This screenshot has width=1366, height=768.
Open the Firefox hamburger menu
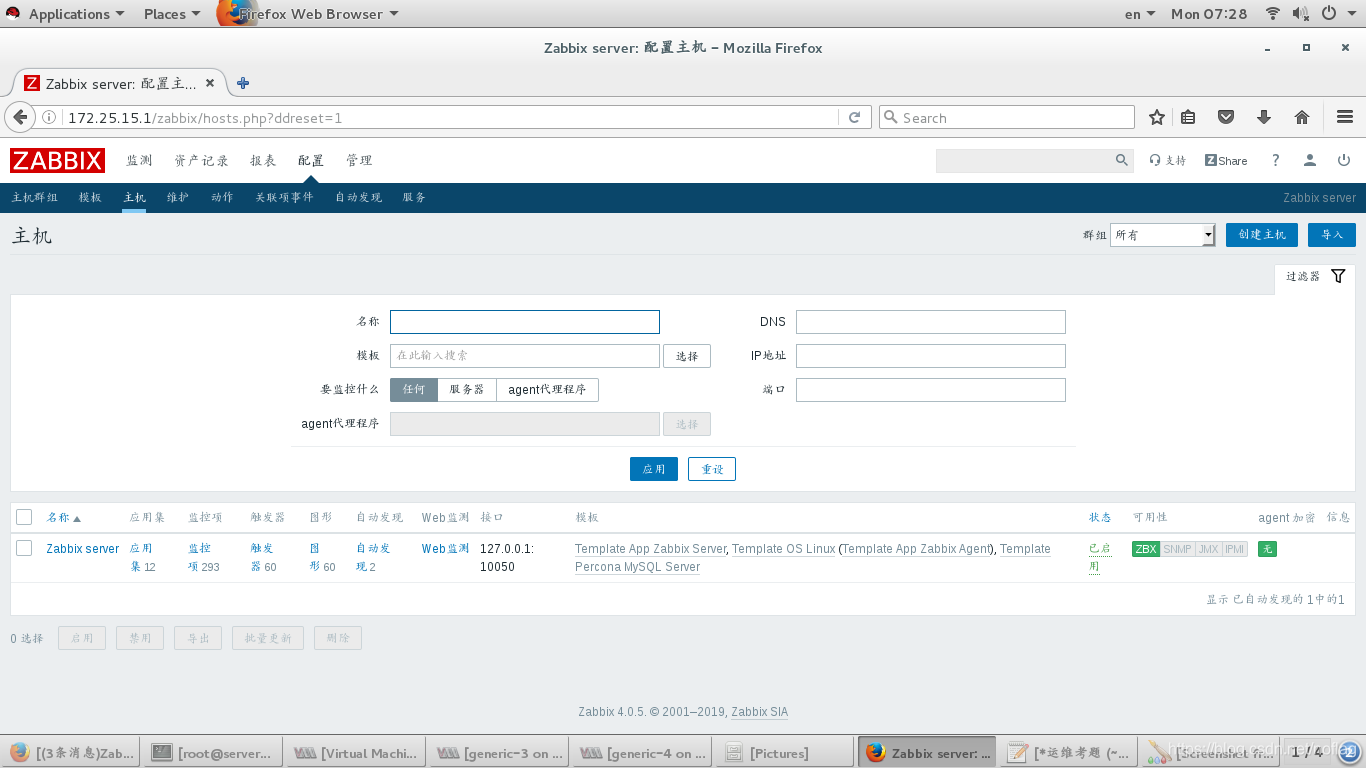(x=1344, y=117)
